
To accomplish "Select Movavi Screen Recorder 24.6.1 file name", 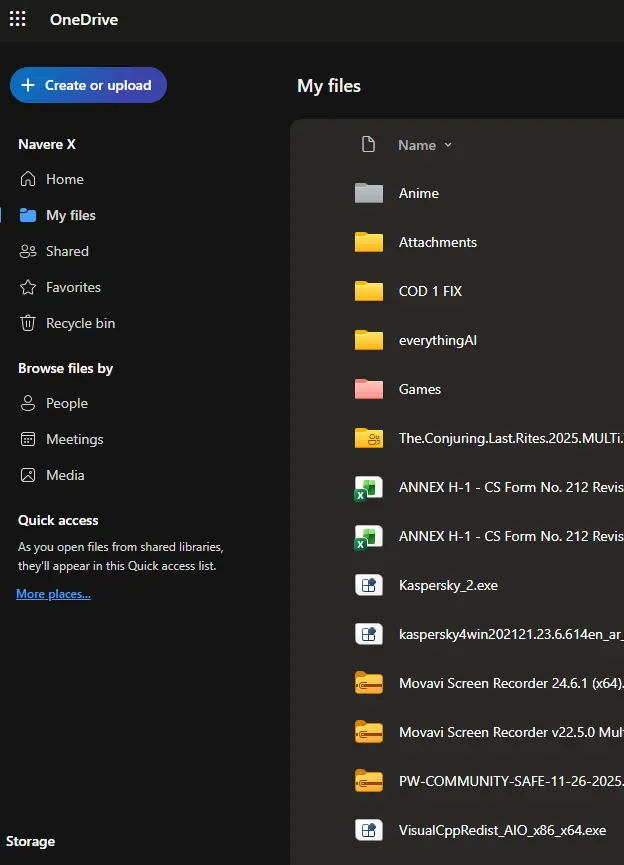I will click(x=511, y=683).
